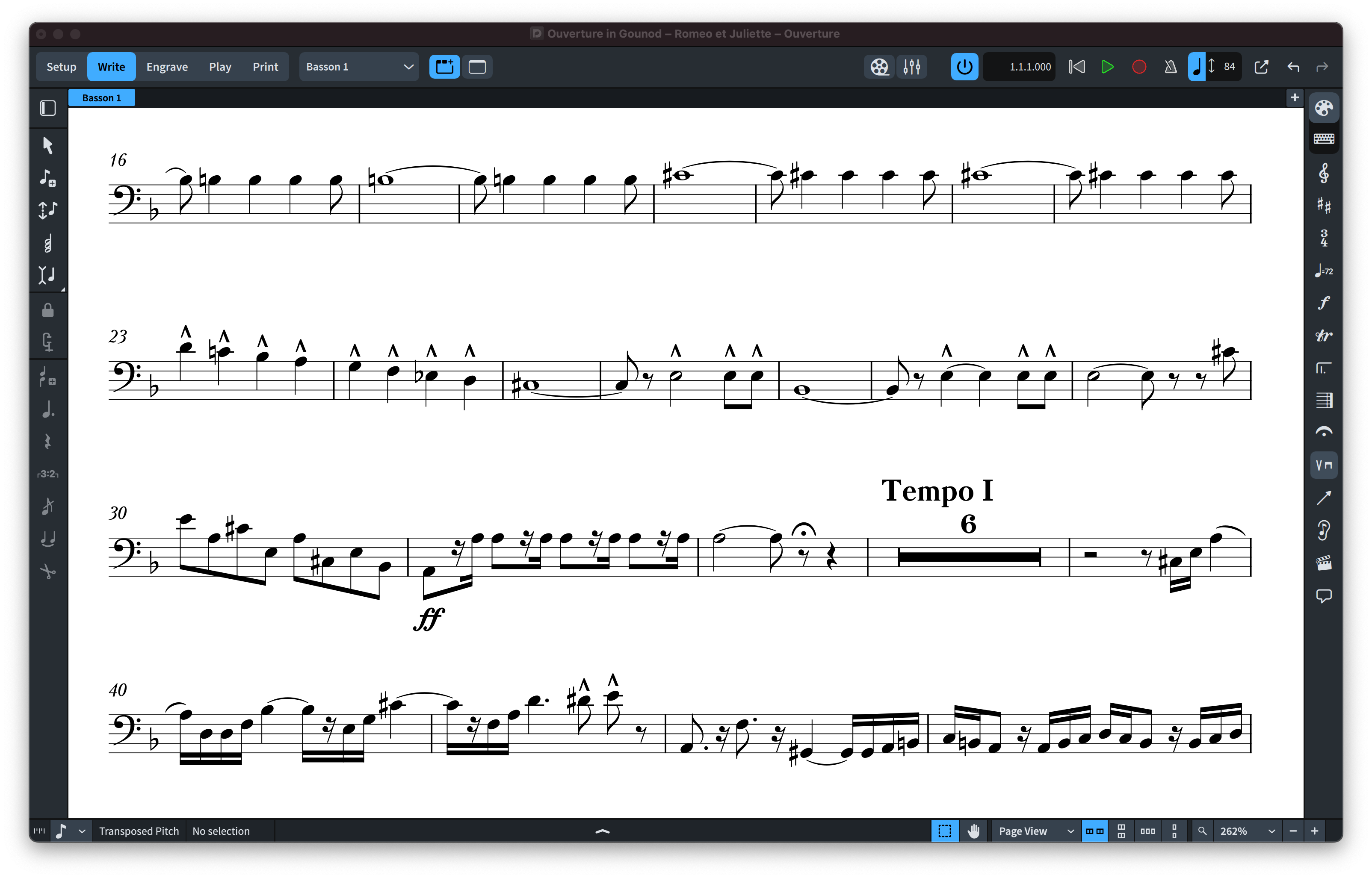The width and height of the screenshot is (1372, 878).
Task: Toggle the metronome click
Action: pyautogui.click(x=1170, y=67)
